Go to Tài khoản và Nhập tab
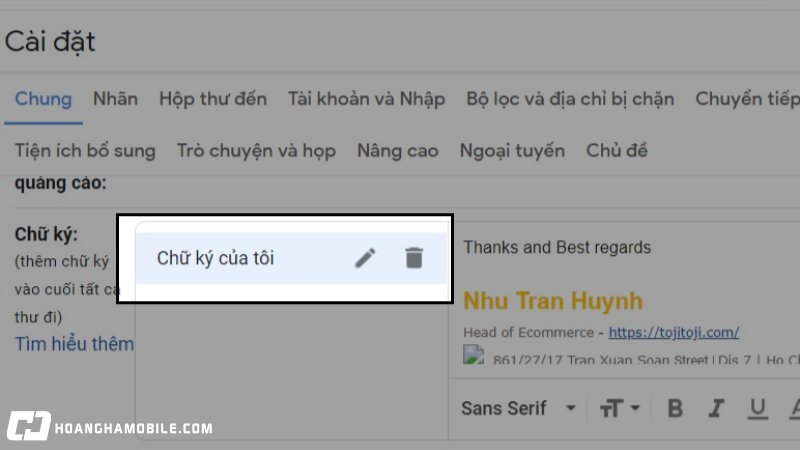The width and height of the screenshot is (800, 450). click(366, 98)
